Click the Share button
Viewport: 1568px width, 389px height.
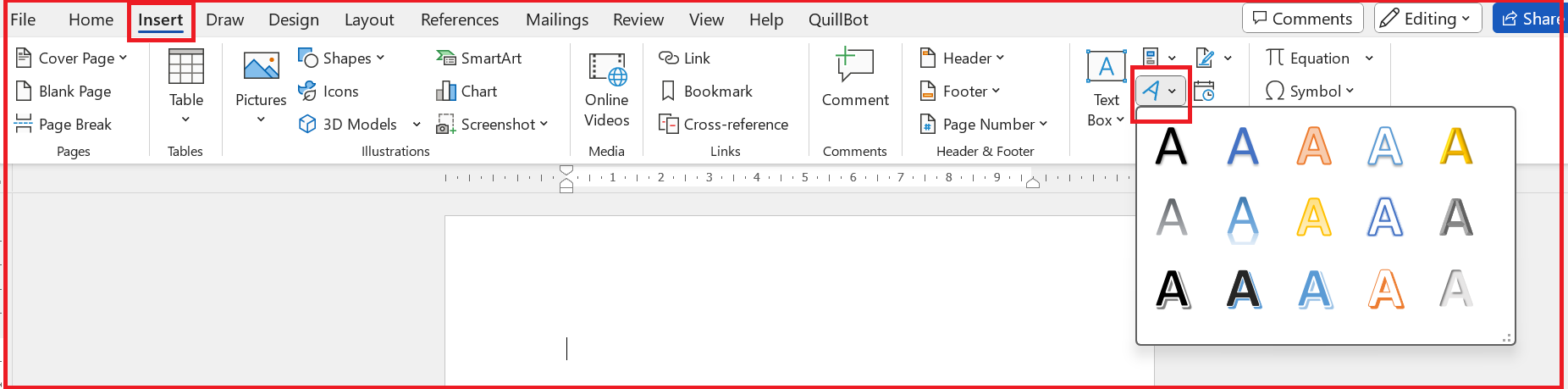(x=1530, y=19)
